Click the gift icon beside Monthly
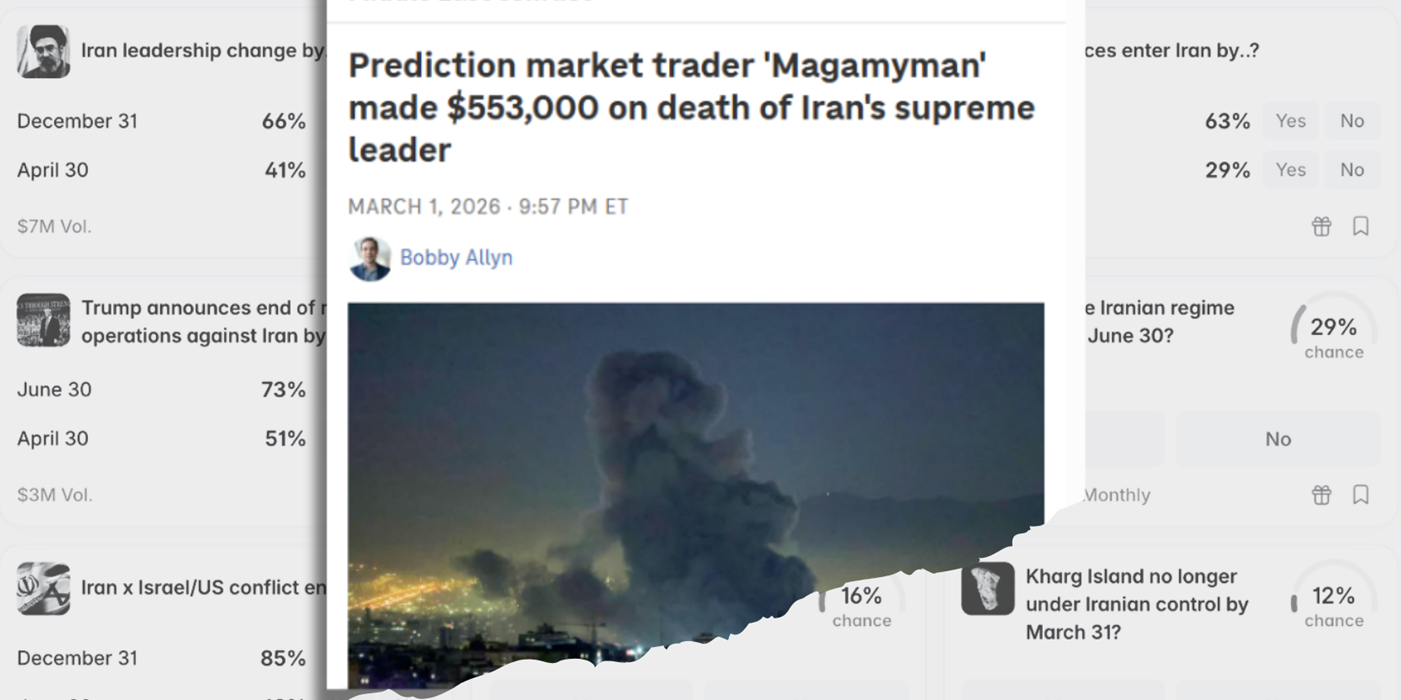This screenshot has height=700, width=1401. (x=1321, y=495)
